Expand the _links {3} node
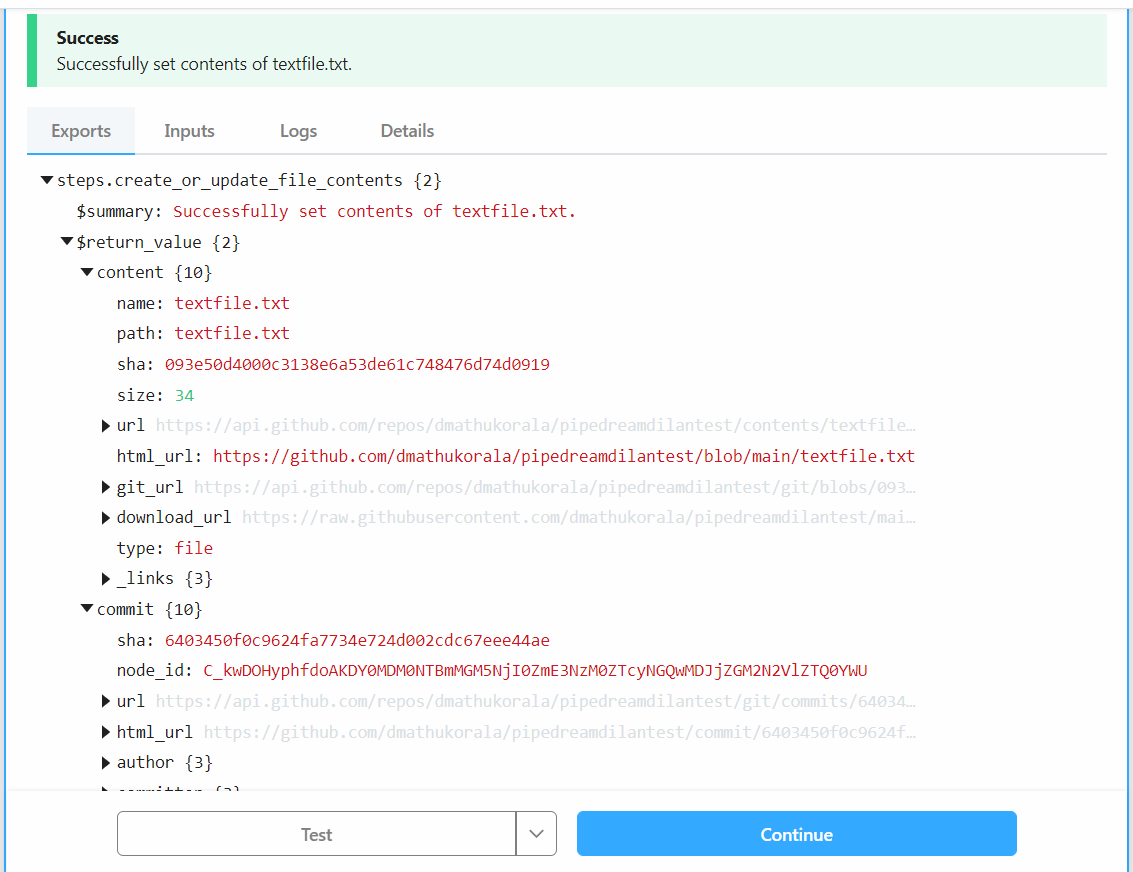The height and width of the screenshot is (872, 1133). 106,578
